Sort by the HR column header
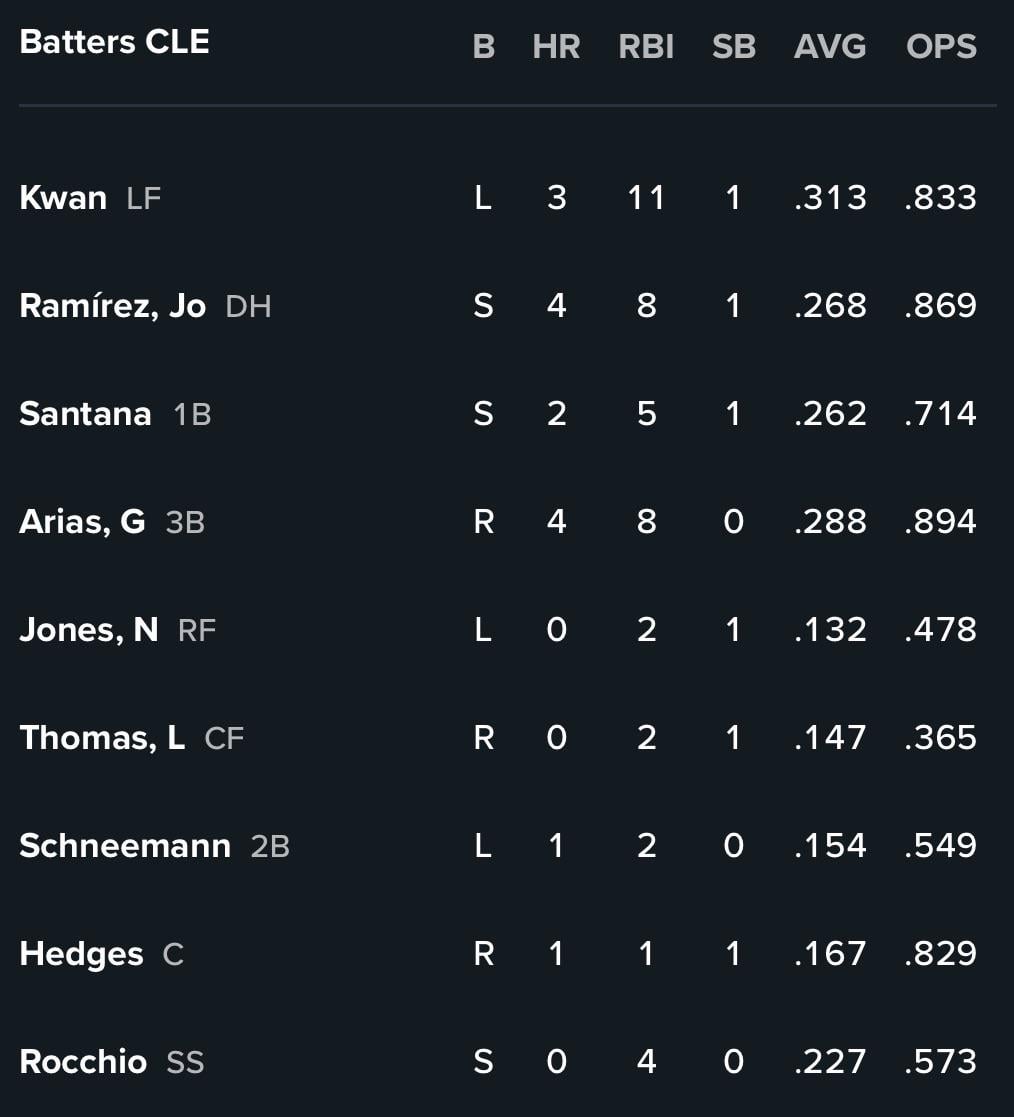Screen dimensions: 1014x1117 tap(556, 47)
